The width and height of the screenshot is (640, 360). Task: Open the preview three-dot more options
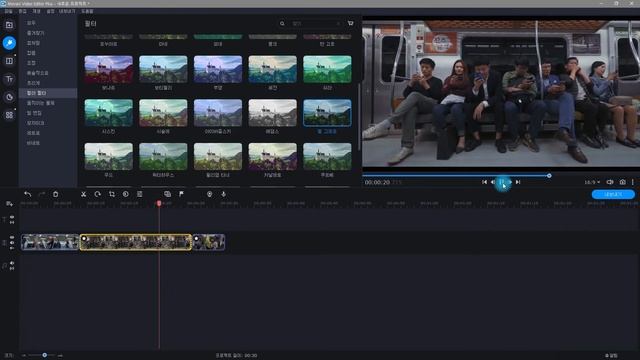(633, 182)
